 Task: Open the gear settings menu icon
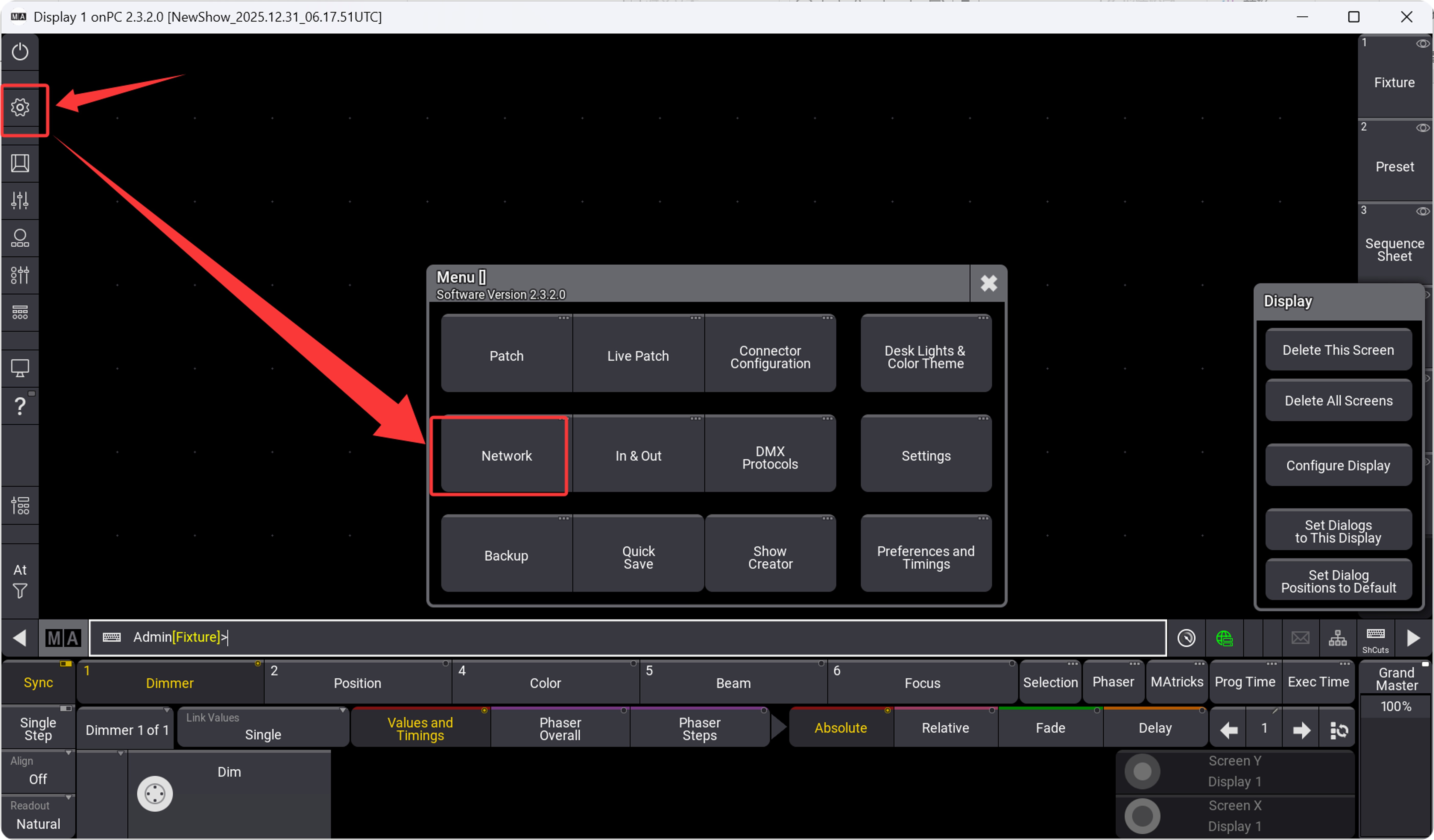point(20,107)
